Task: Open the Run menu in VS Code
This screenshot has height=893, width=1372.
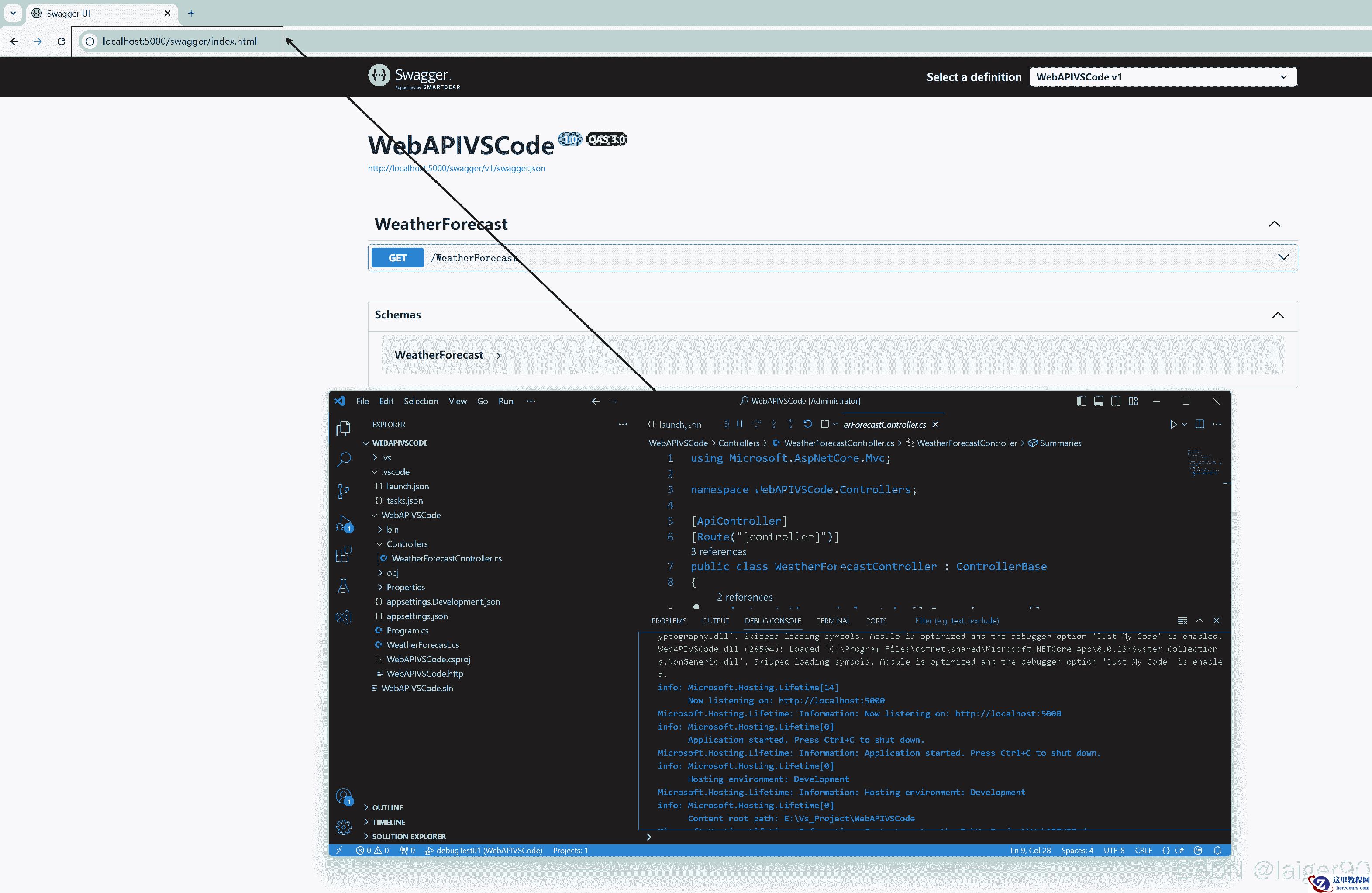Action: click(506, 401)
